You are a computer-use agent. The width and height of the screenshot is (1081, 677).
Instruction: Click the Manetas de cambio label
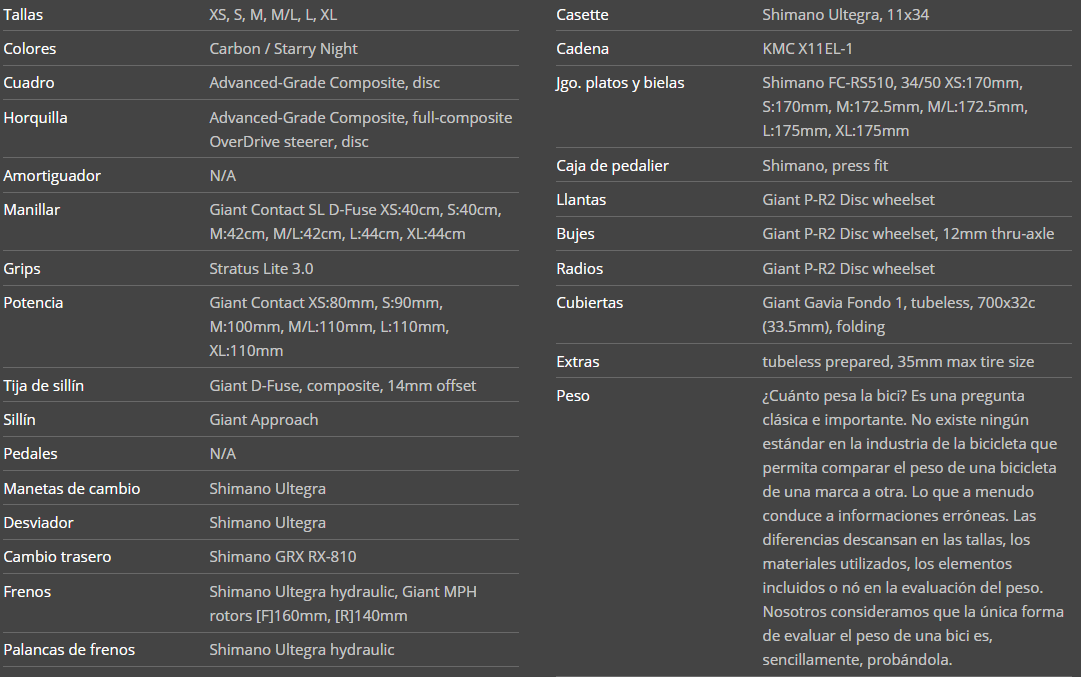(x=72, y=489)
